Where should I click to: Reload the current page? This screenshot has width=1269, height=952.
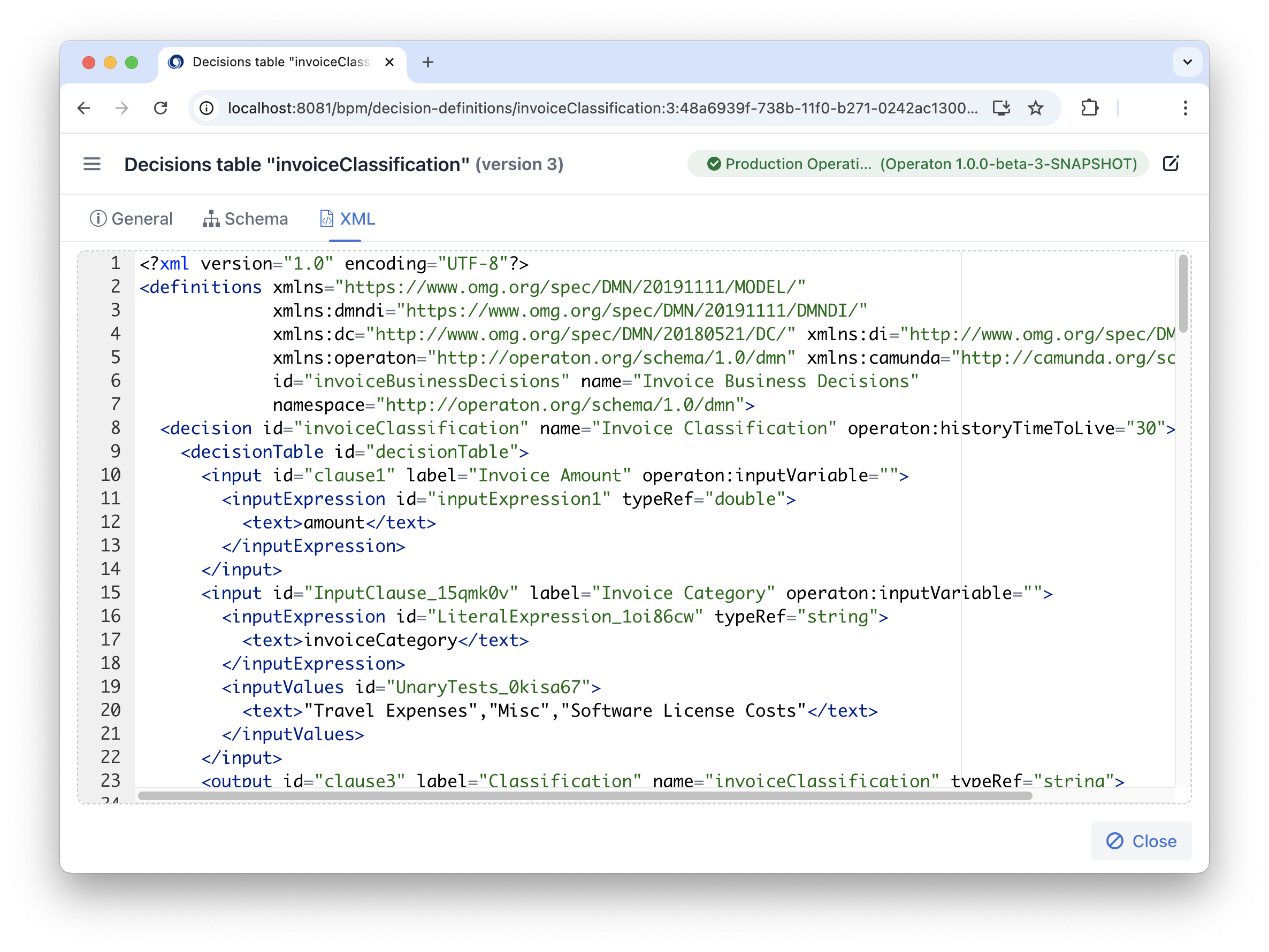[160, 108]
